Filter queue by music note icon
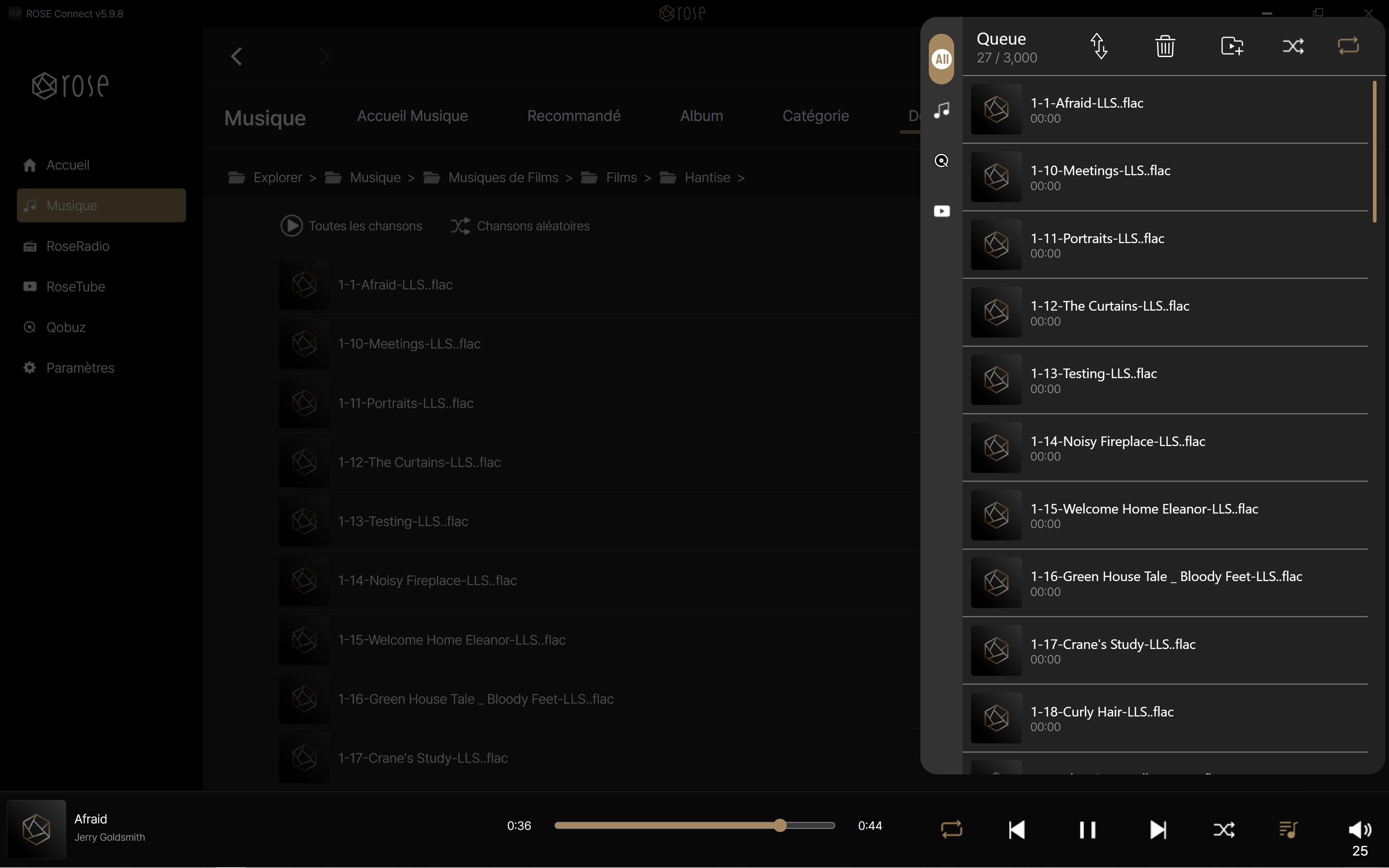This screenshot has width=1389, height=868. (x=941, y=110)
